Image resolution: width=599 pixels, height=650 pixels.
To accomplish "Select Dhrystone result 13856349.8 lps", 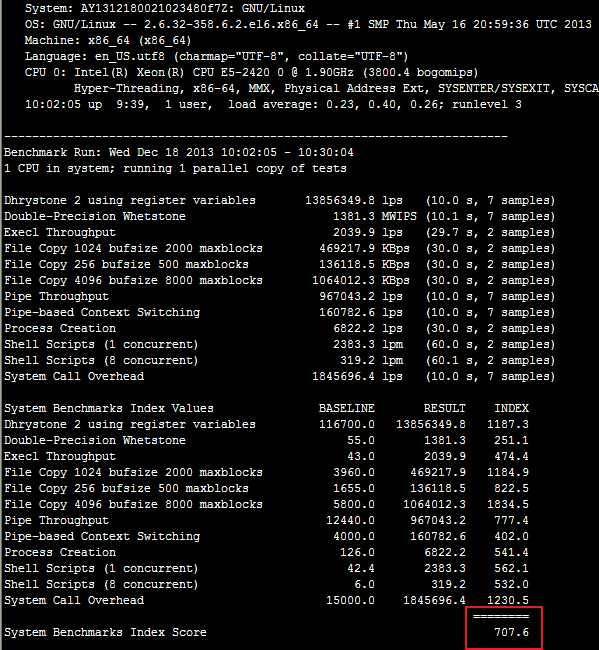I will click(354, 200).
